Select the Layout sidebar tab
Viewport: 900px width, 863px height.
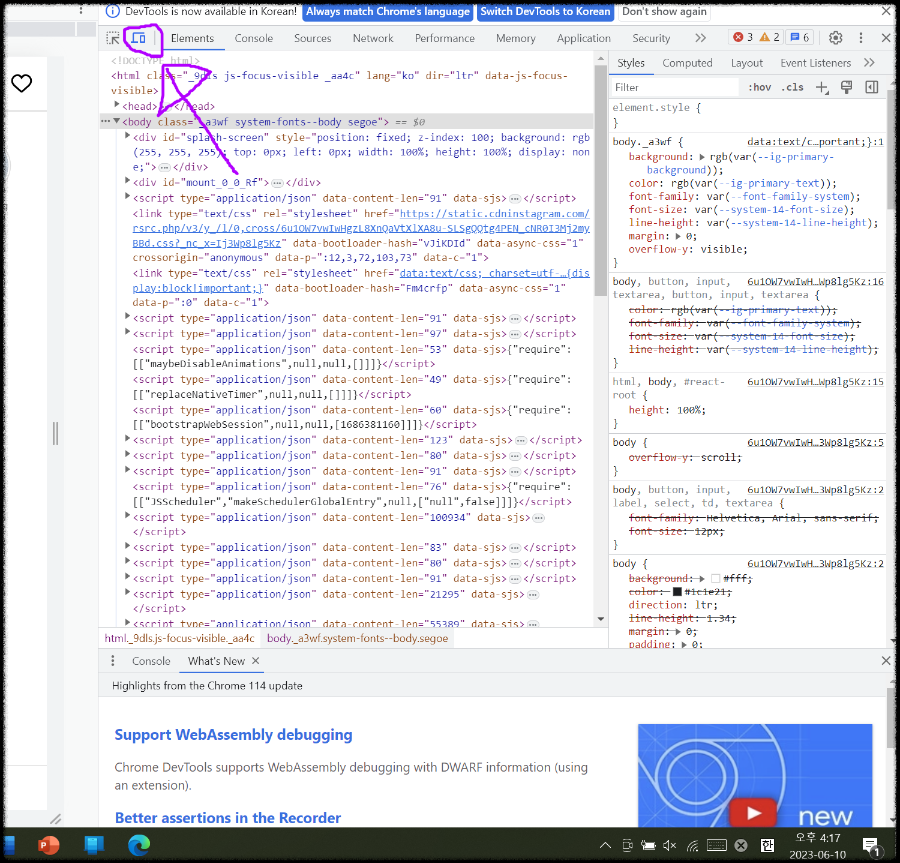747,63
